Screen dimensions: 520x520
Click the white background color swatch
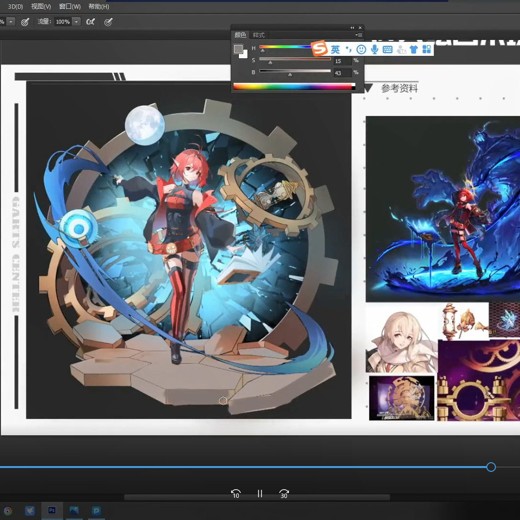(x=243, y=54)
